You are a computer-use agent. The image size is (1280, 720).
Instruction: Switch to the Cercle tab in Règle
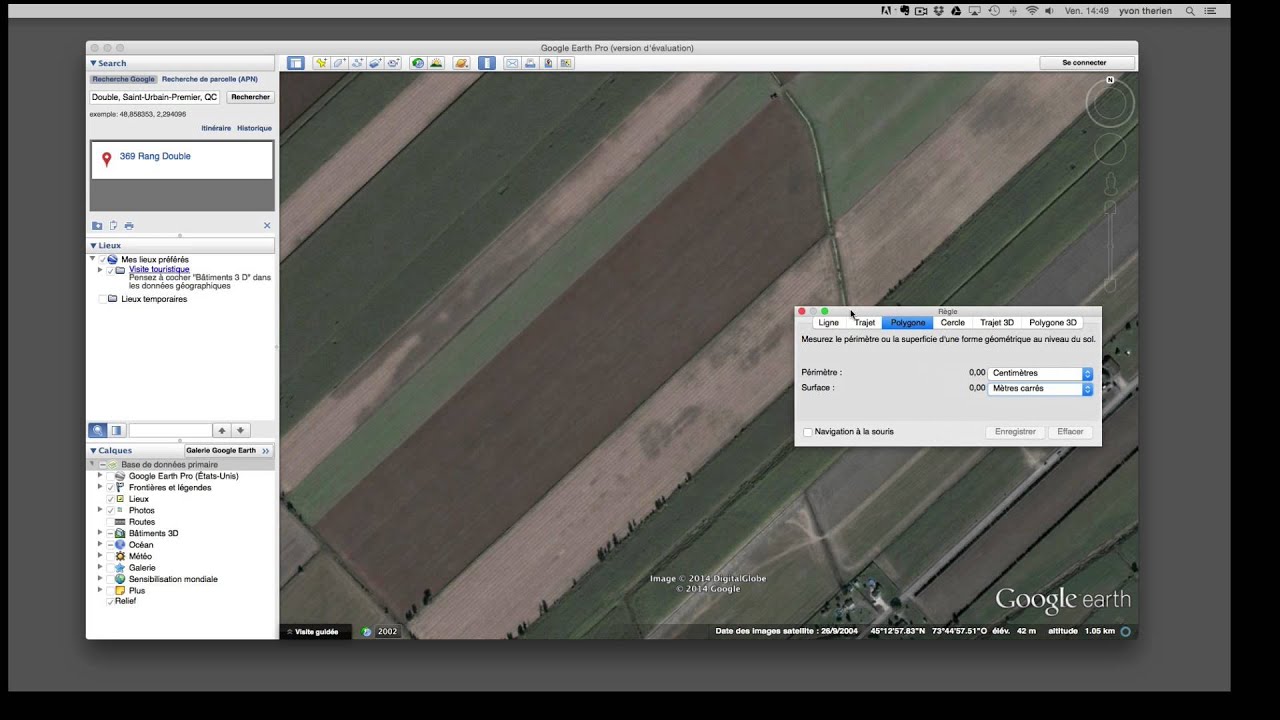[x=953, y=323]
